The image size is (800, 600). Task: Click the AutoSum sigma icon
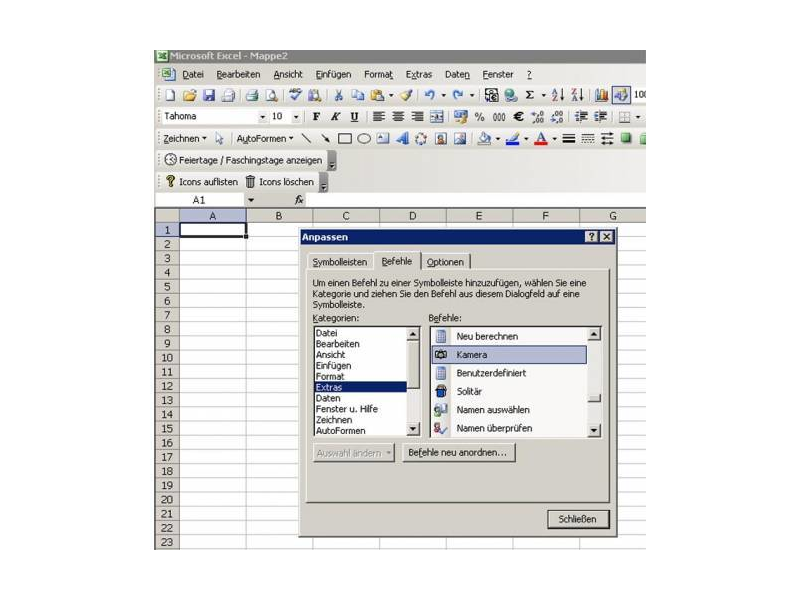coord(530,95)
